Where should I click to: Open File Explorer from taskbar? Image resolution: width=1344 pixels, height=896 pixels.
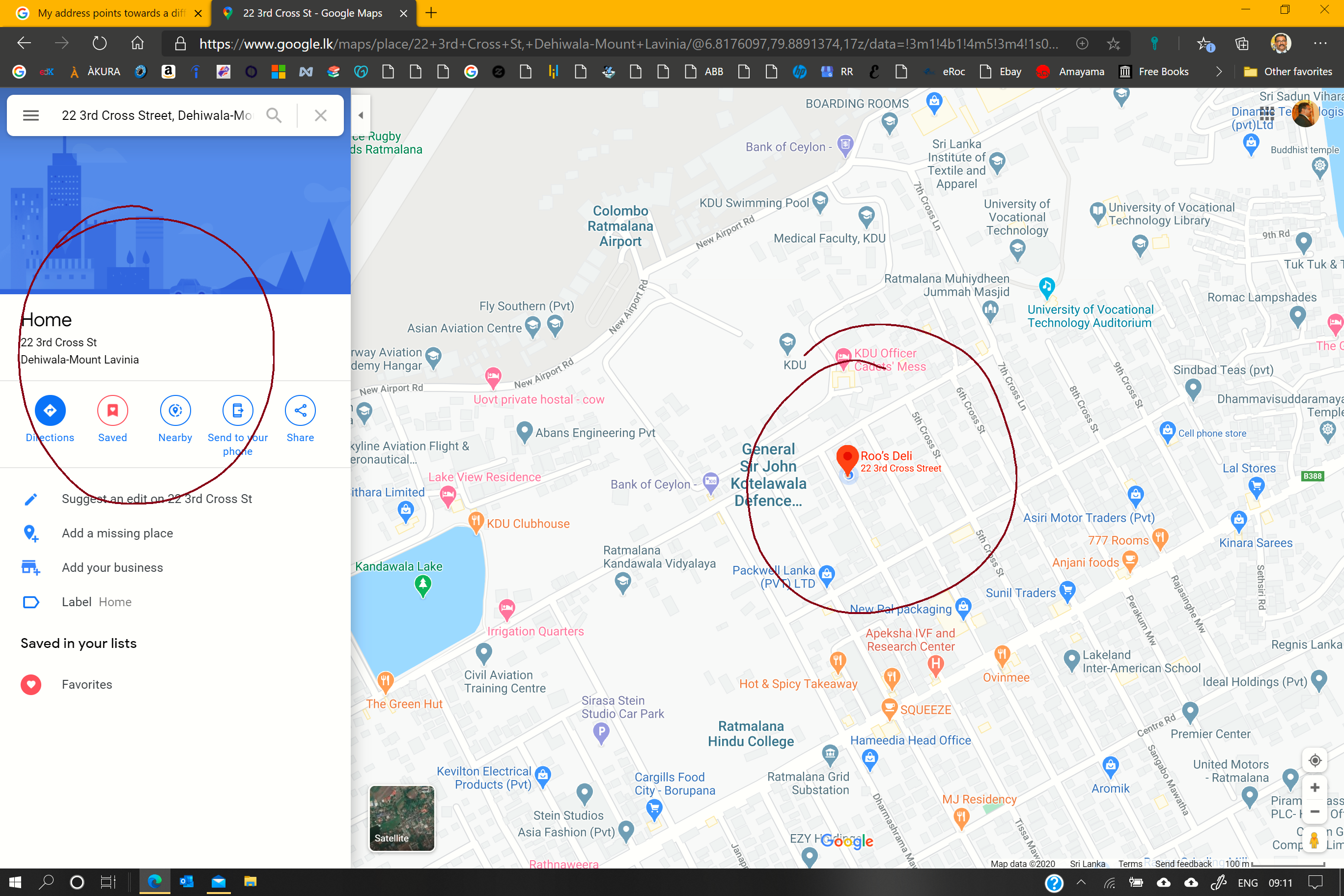click(251, 882)
